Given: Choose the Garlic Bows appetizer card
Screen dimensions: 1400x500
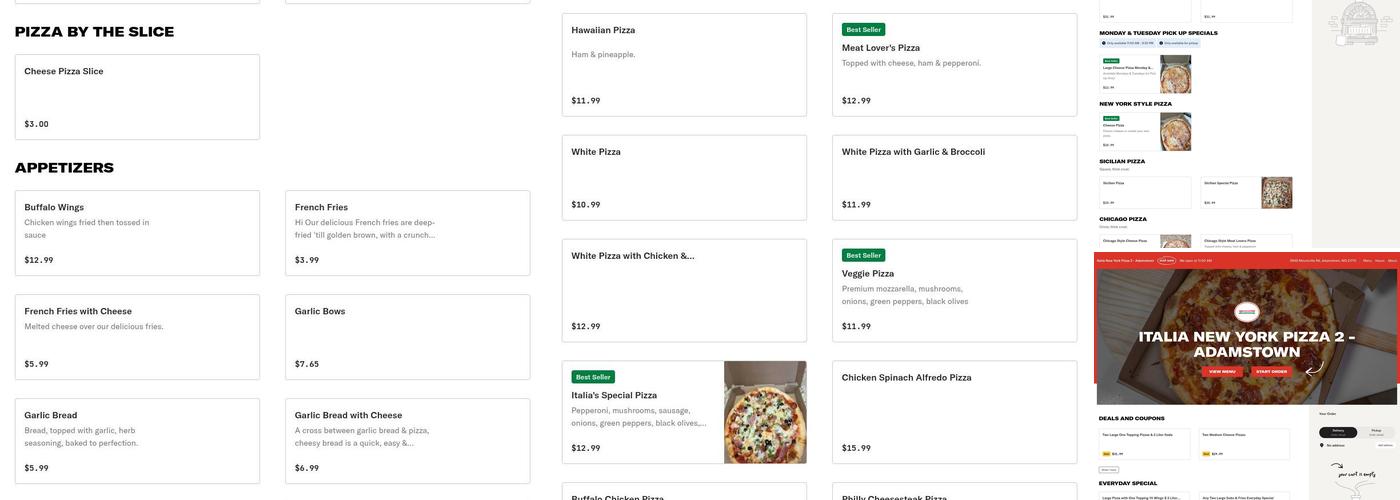Looking at the screenshot, I should pyautogui.click(x=407, y=337).
